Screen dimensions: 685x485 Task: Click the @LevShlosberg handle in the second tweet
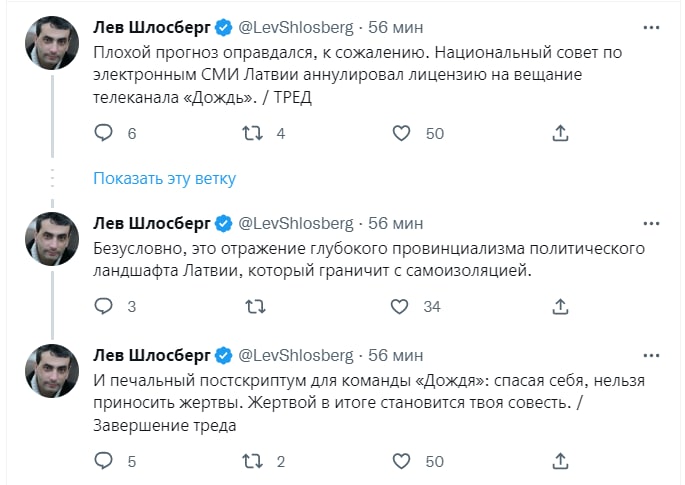[x=297, y=222]
